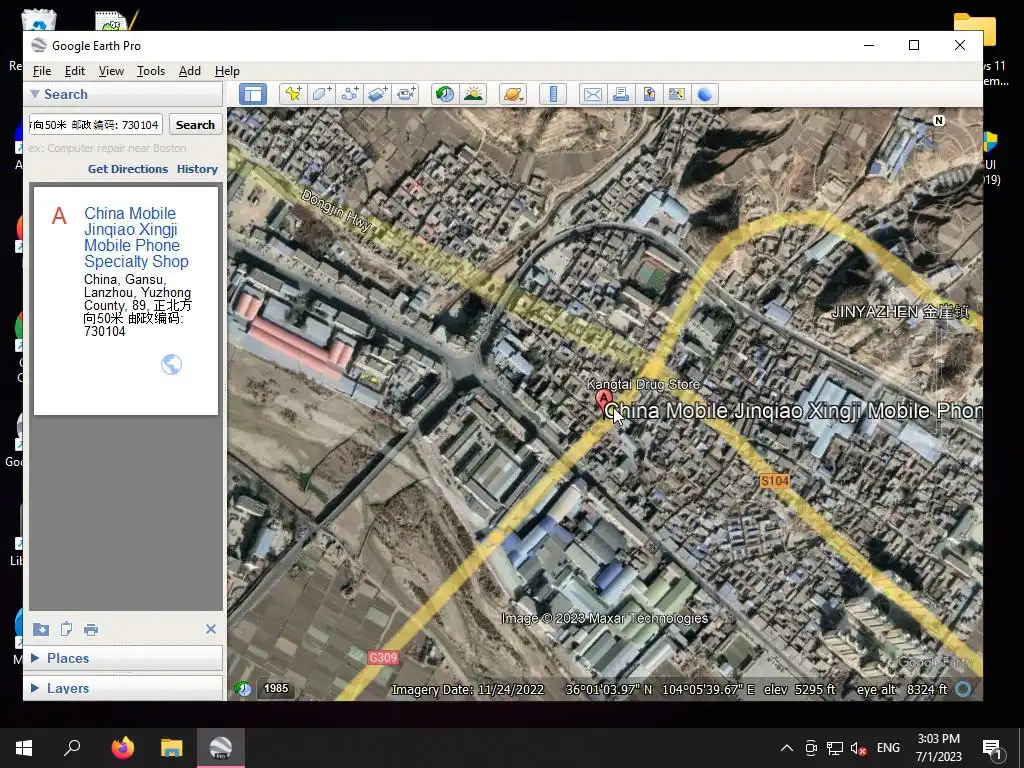Print search results using the panel printer icon
The image size is (1024, 768).
point(91,629)
